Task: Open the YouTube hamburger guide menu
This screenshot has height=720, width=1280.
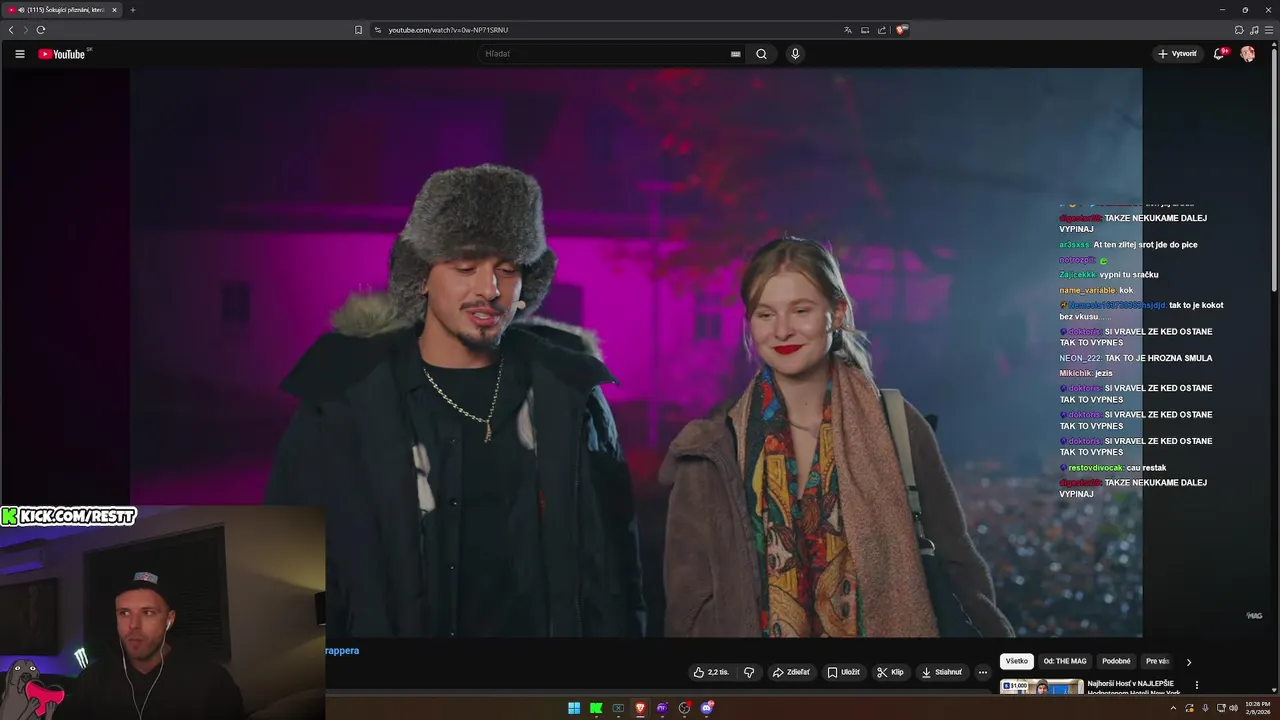Action: click(19, 54)
